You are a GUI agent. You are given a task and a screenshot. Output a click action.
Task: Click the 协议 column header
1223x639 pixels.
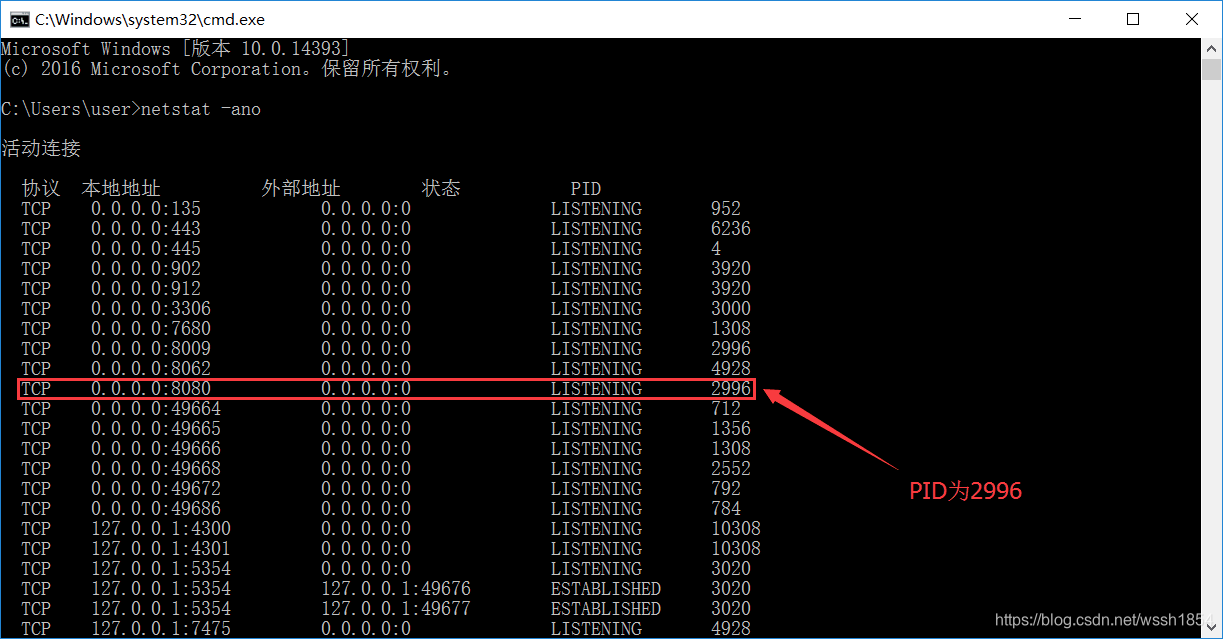41,188
